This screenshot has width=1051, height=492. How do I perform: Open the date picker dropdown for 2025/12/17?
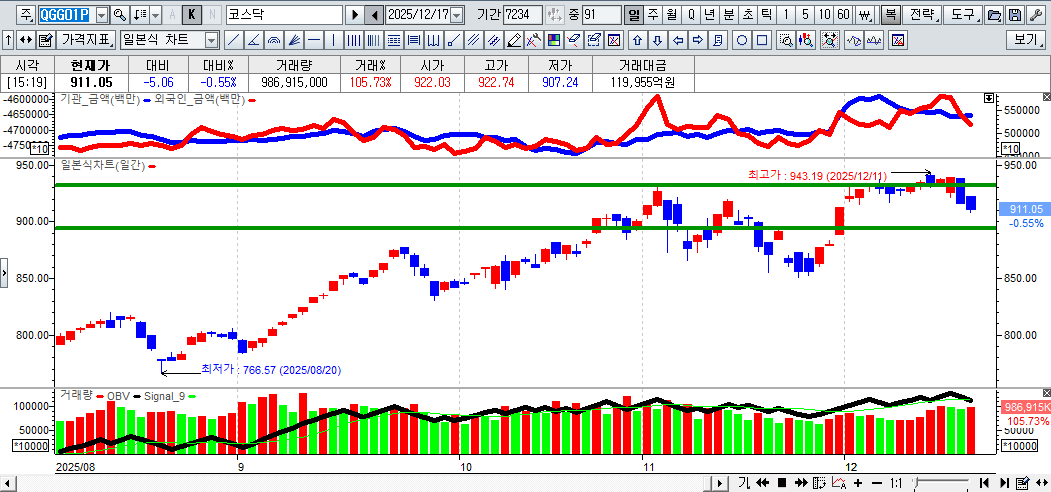point(457,15)
